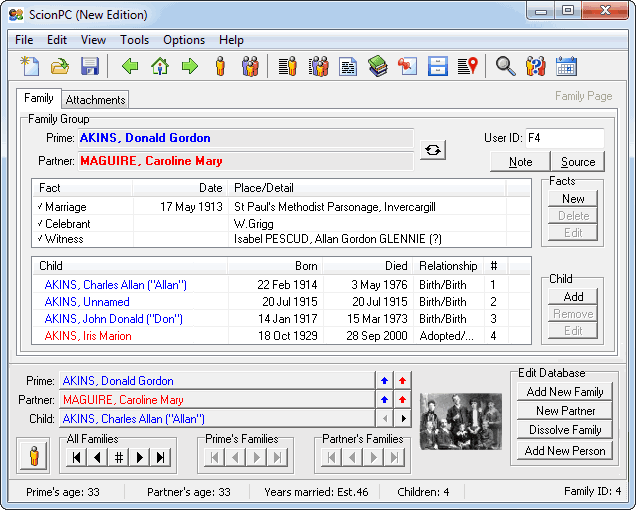This screenshot has height=510, width=636.
Task: Open the Options menu
Action: (x=184, y=40)
